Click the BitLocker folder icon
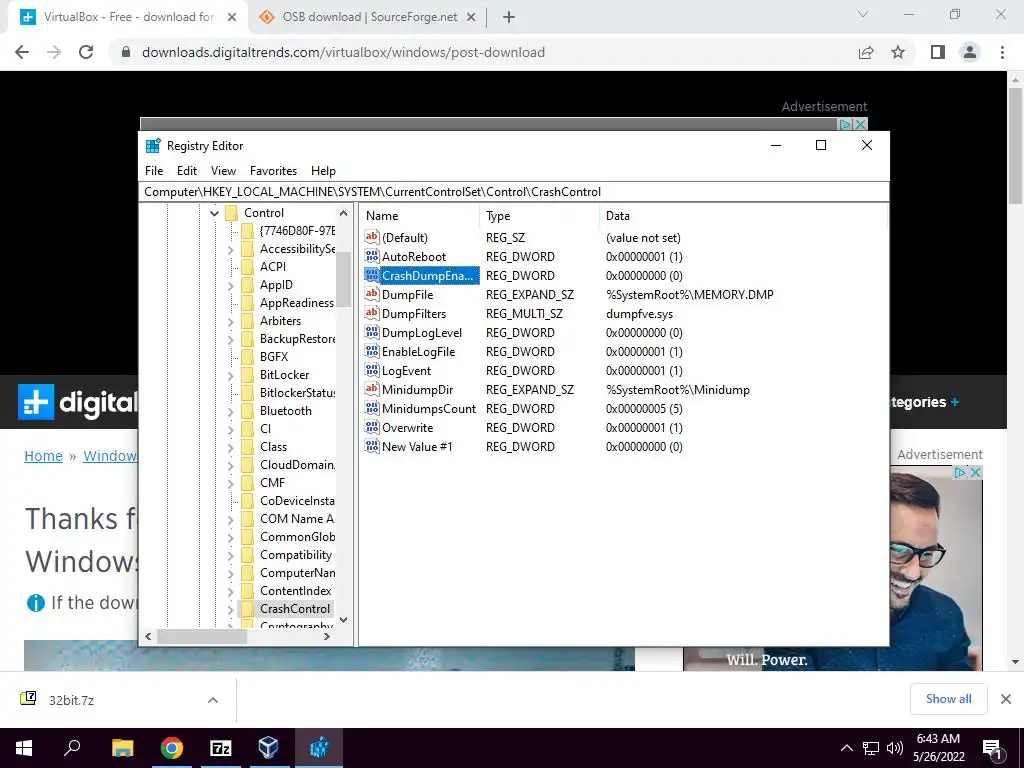1024x768 pixels. 247,375
